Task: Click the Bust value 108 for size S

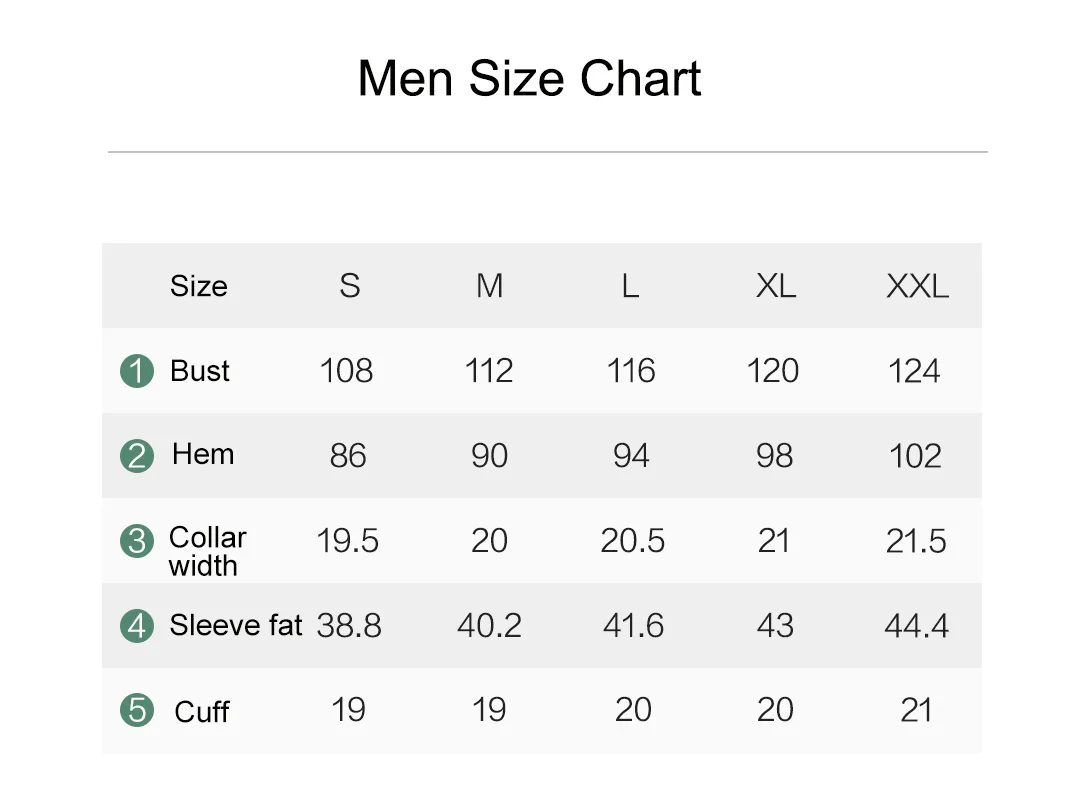Action: pyautogui.click(x=346, y=371)
